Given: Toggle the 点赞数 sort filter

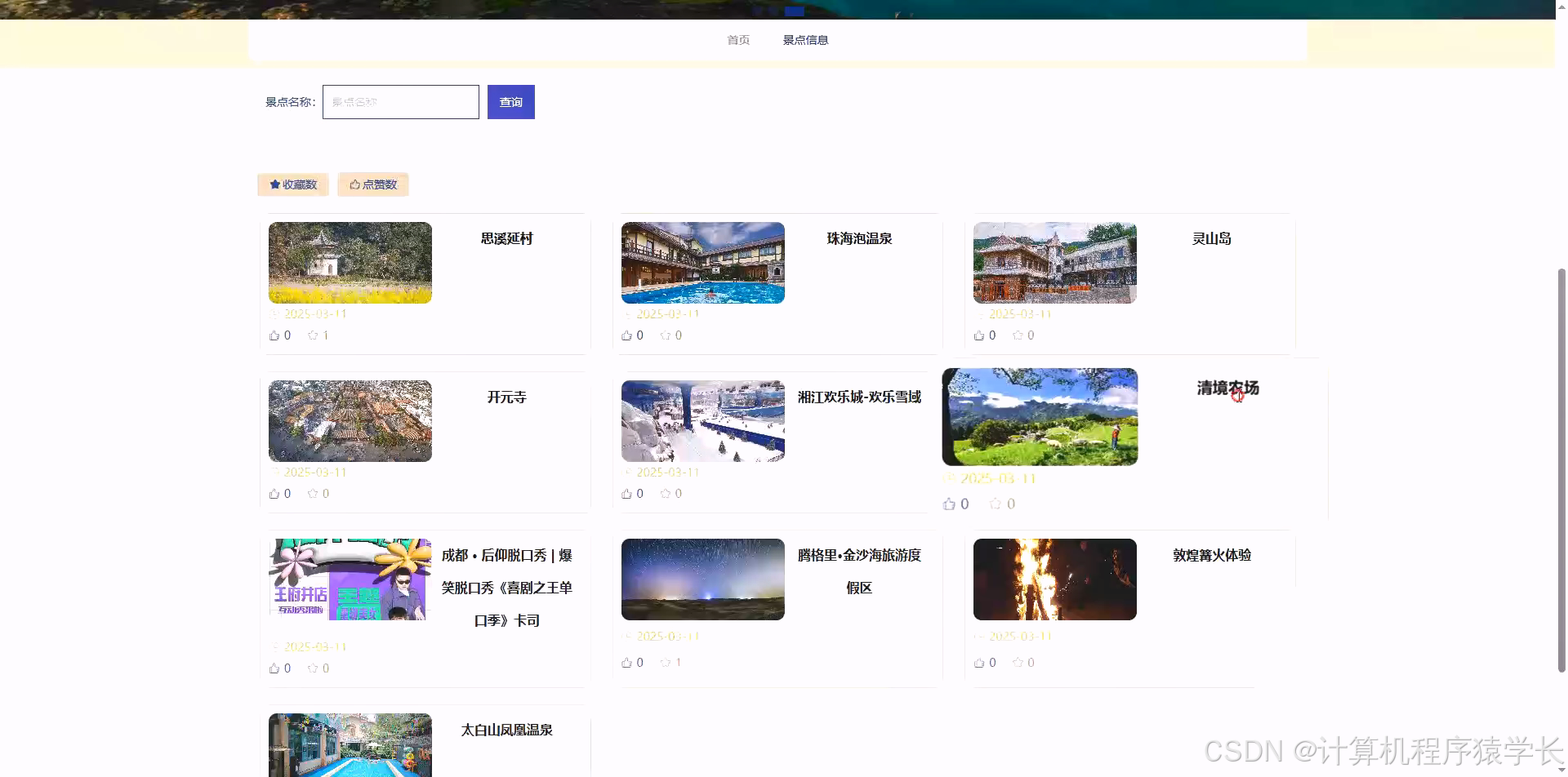Looking at the screenshot, I should pyautogui.click(x=372, y=184).
